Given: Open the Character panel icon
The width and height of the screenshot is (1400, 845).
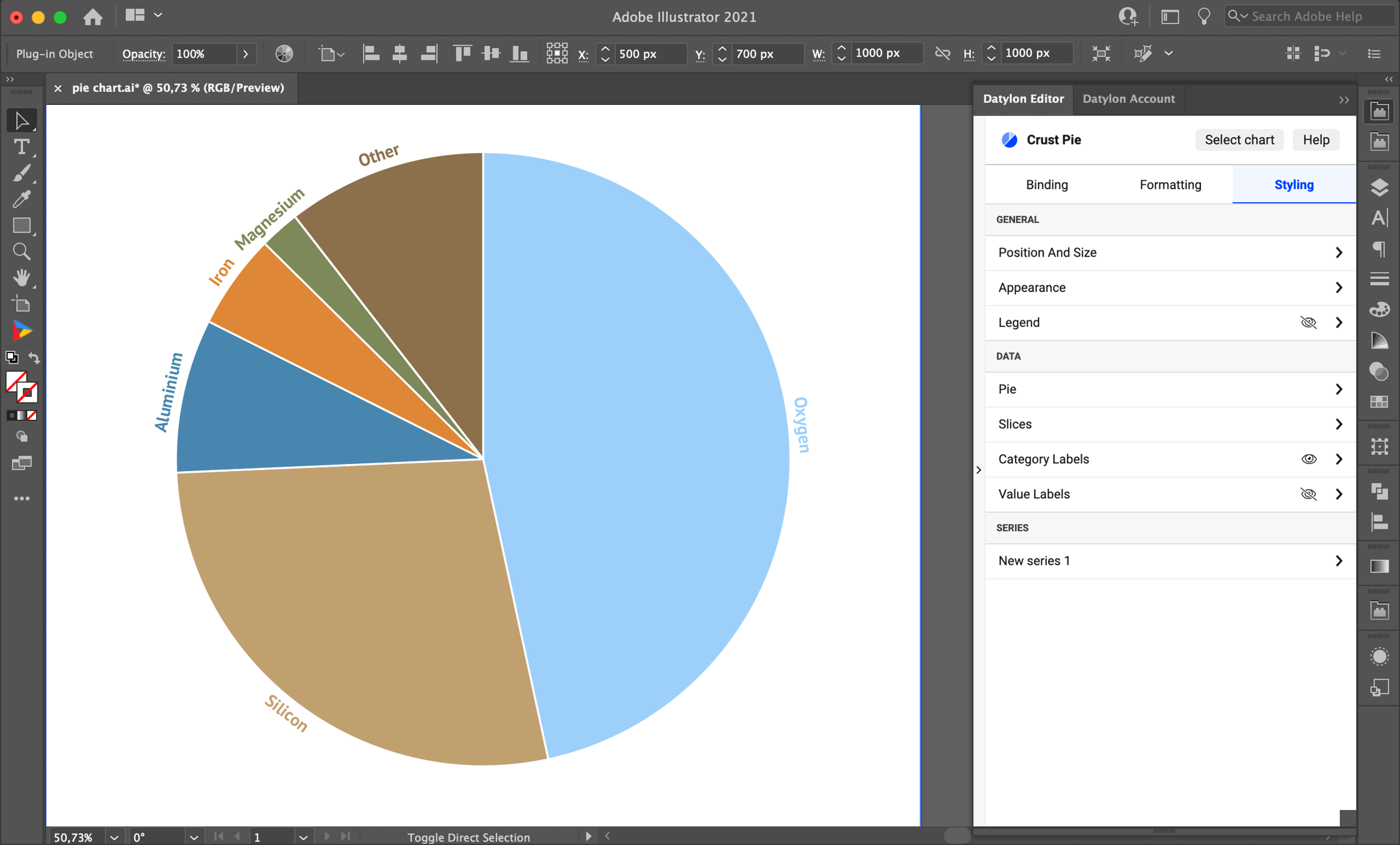Looking at the screenshot, I should (x=1379, y=218).
